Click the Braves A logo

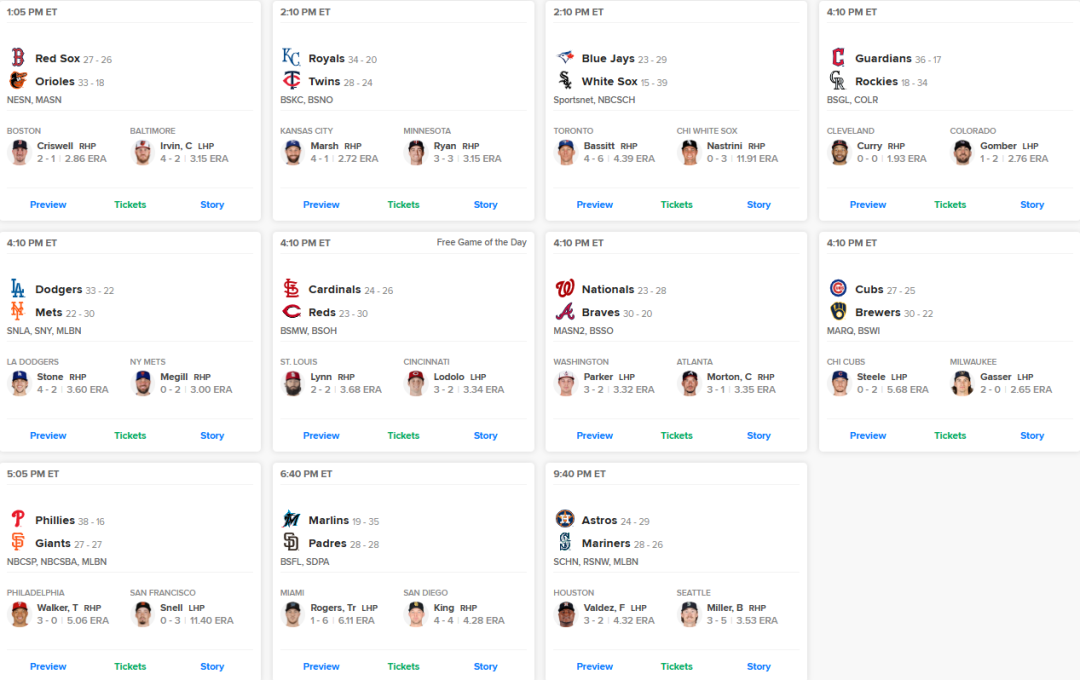tap(565, 311)
